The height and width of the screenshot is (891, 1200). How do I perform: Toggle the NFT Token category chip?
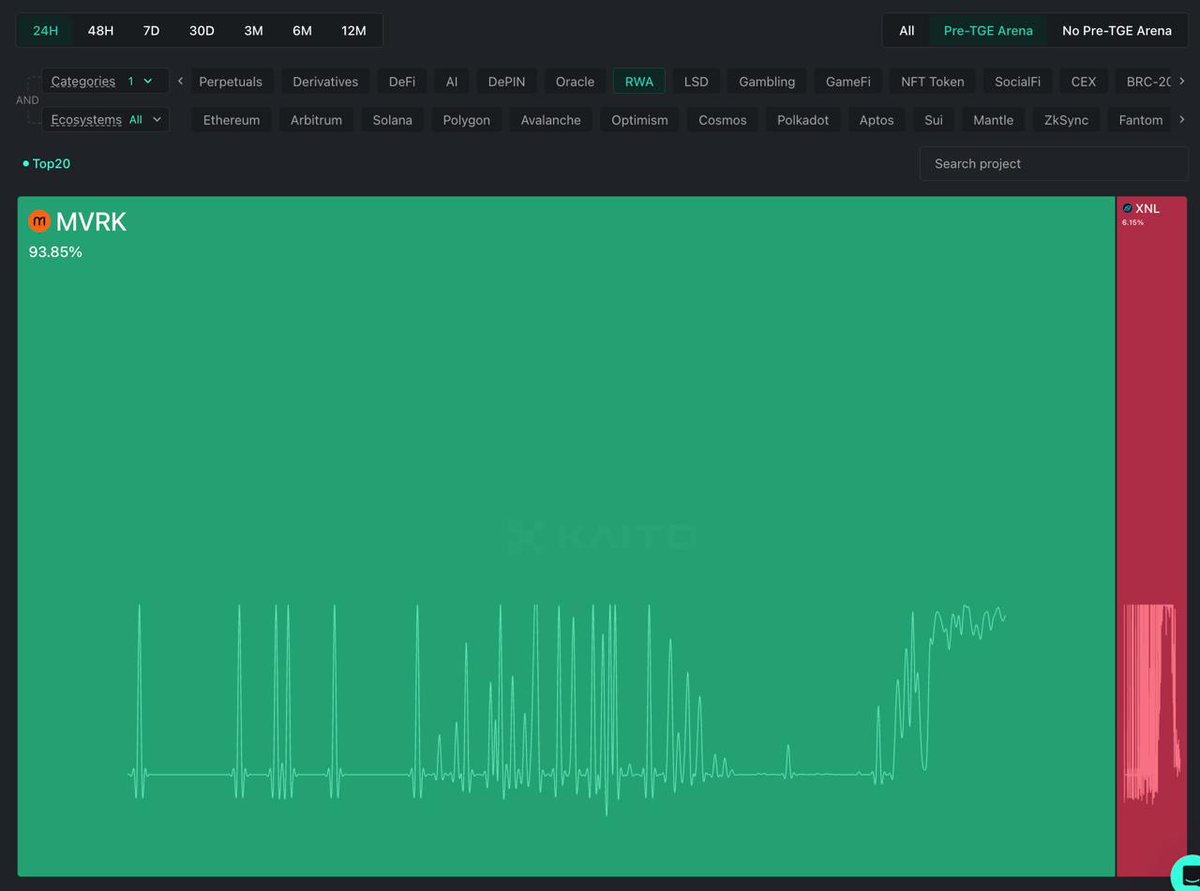tap(933, 82)
